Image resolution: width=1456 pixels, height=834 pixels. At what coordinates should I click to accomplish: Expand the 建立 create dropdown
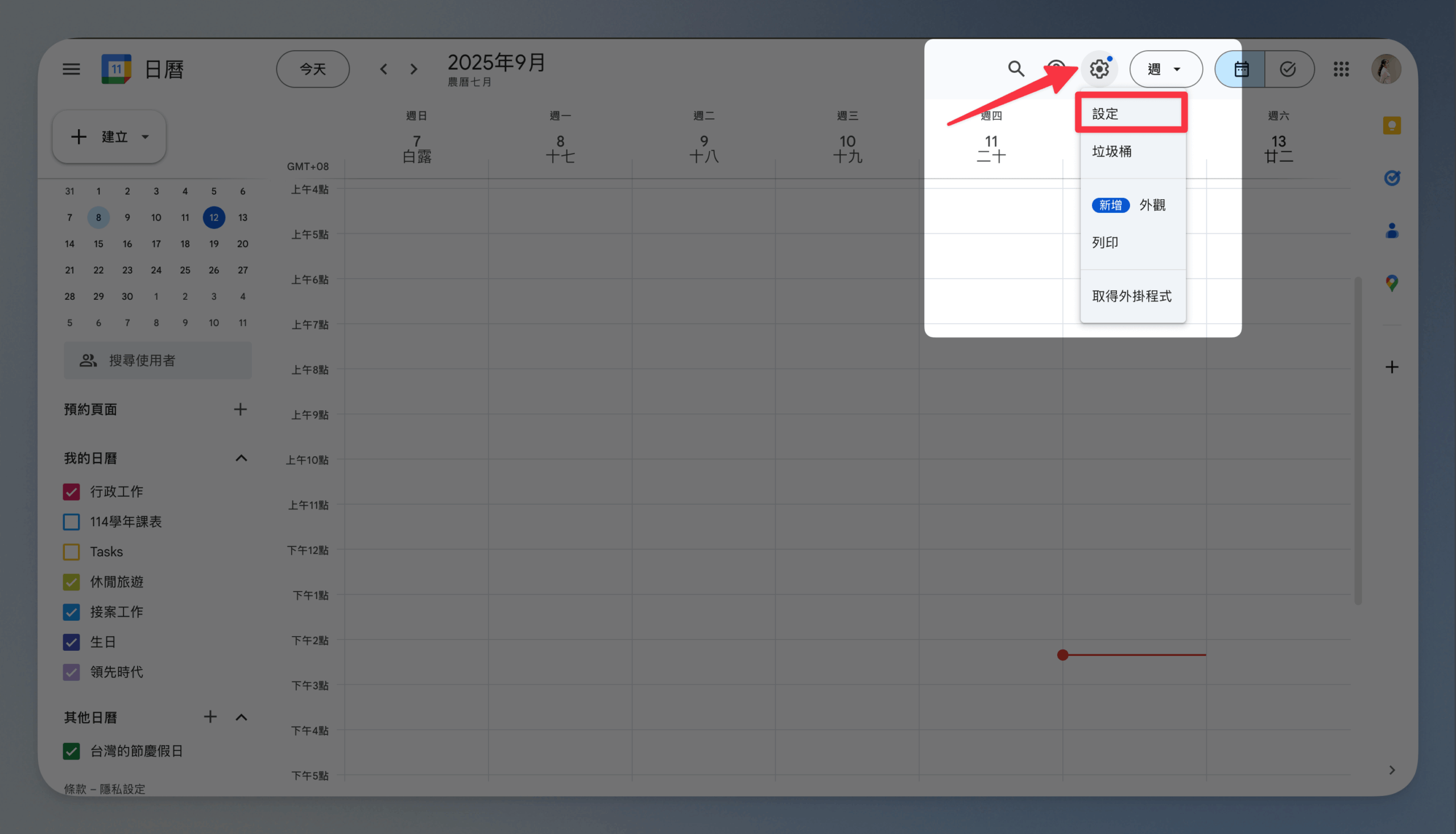coord(146,137)
